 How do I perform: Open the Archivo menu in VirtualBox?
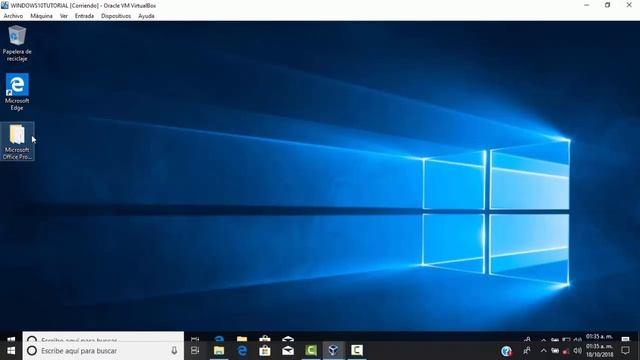[x=13, y=16]
